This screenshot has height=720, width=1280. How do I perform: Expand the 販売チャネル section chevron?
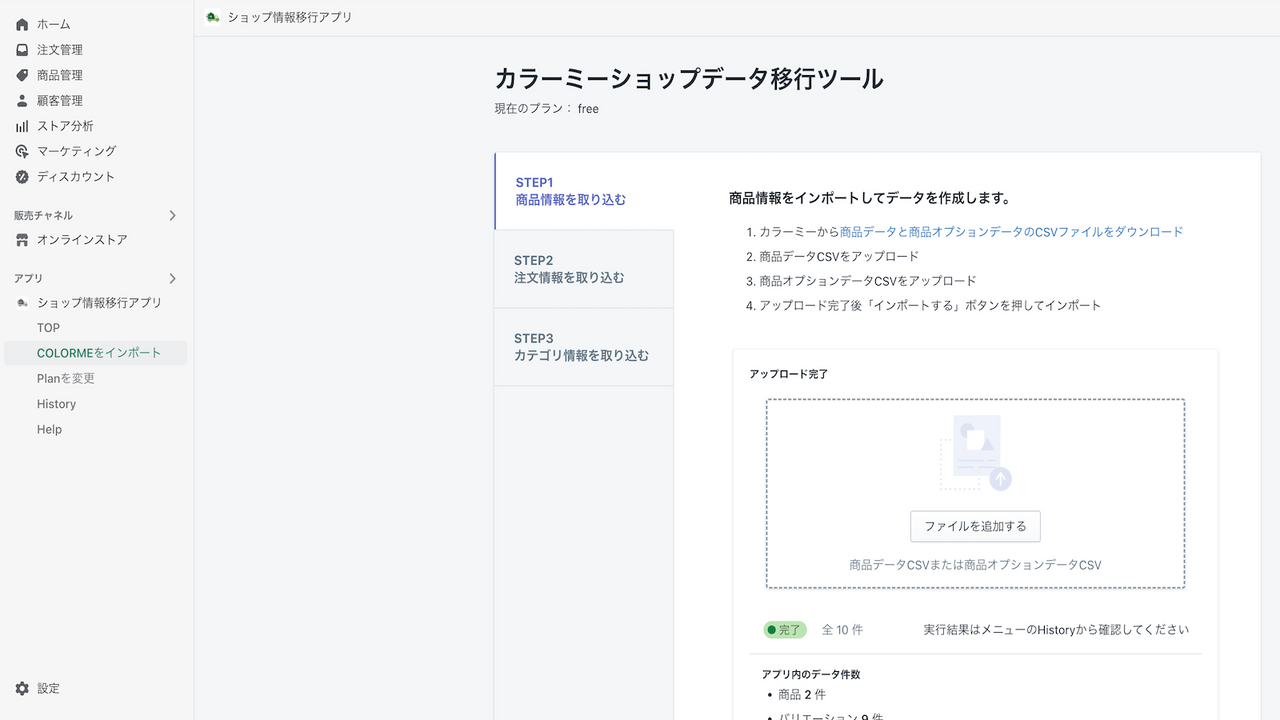coord(172,215)
